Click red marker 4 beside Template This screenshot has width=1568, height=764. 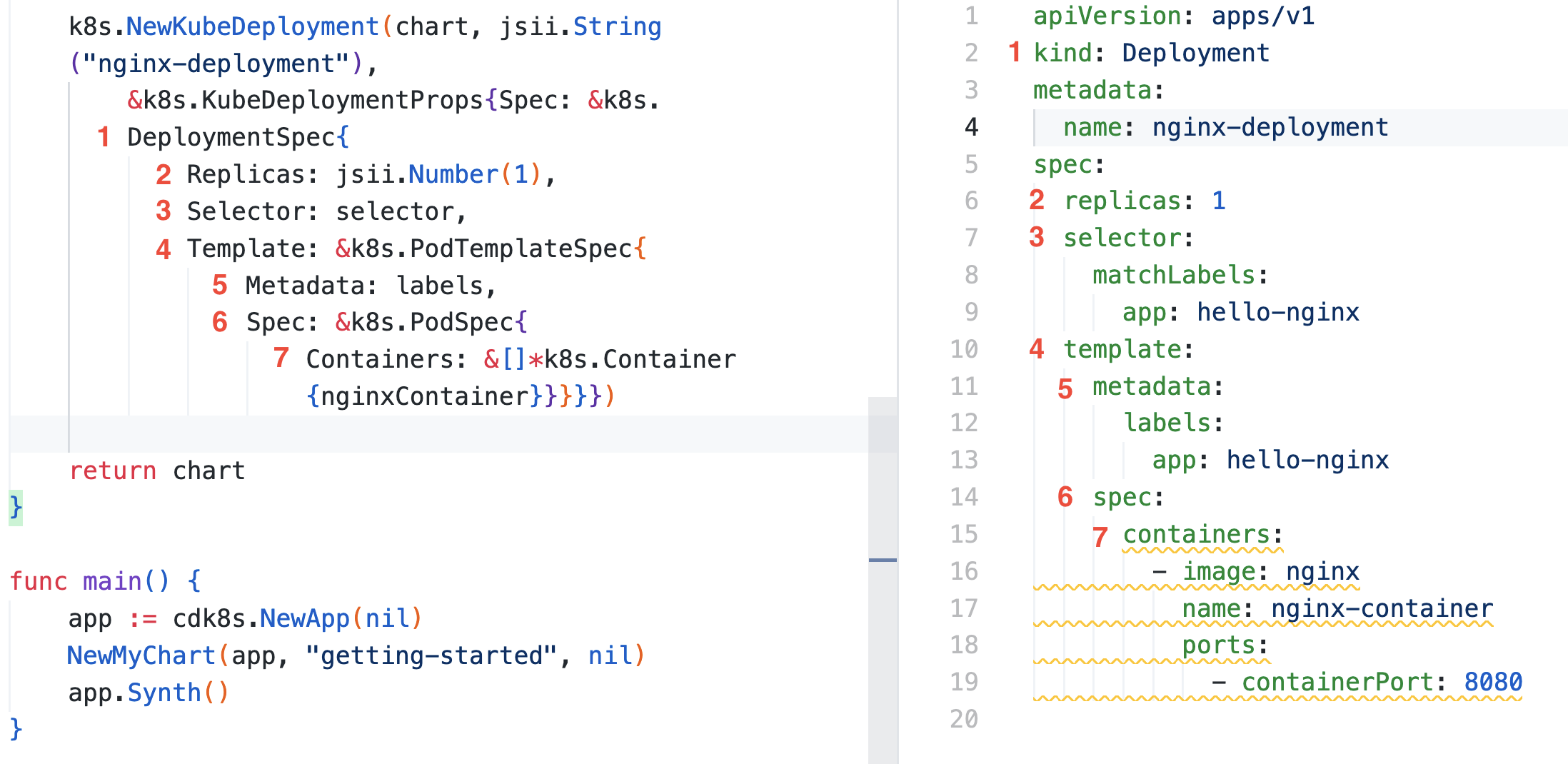[x=163, y=248]
